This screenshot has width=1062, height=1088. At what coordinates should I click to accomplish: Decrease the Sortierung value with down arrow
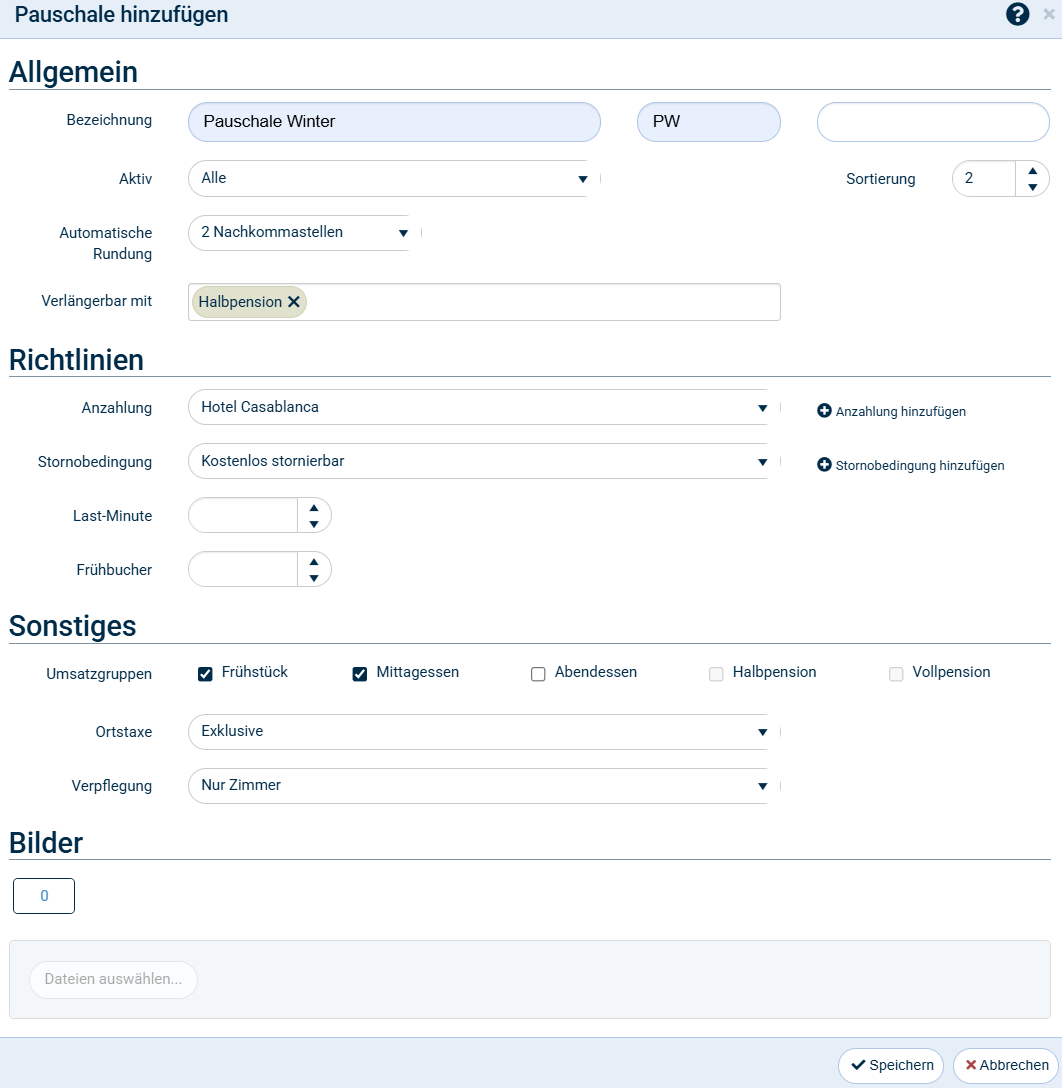pyautogui.click(x=1032, y=187)
